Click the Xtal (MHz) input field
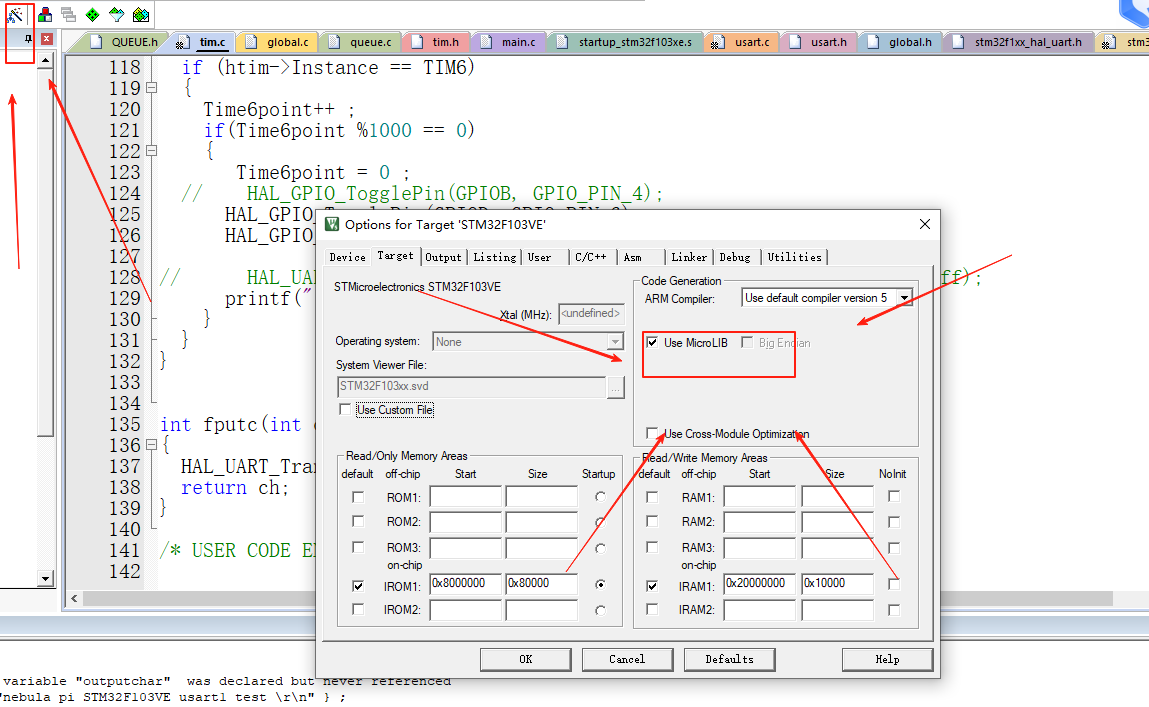This screenshot has height=707, width=1149. [x=591, y=314]
